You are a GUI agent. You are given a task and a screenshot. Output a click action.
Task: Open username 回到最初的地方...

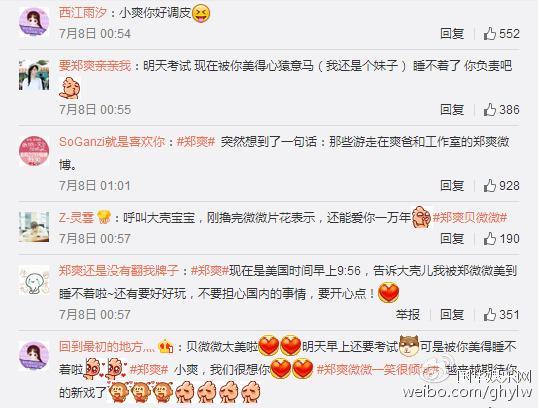(x=107, y=347)
